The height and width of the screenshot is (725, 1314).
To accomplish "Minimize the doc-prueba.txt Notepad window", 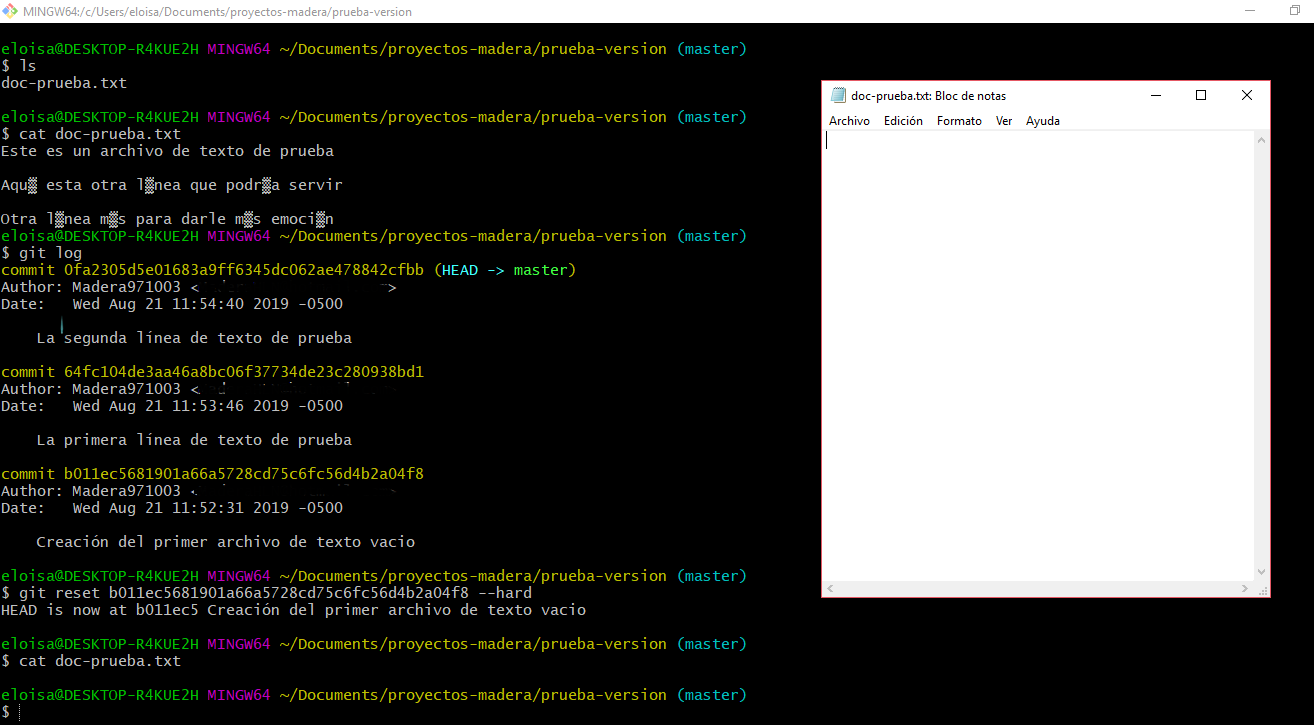I will pyautogui.click(x=1156, y=95).
